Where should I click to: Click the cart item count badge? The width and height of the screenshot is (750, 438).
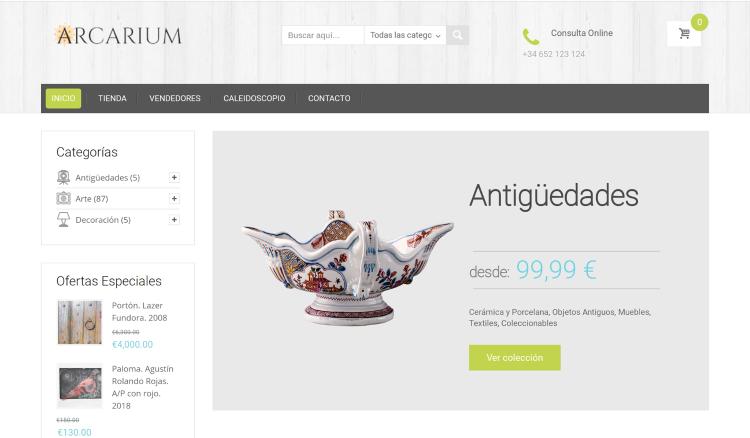click(699, 22)
